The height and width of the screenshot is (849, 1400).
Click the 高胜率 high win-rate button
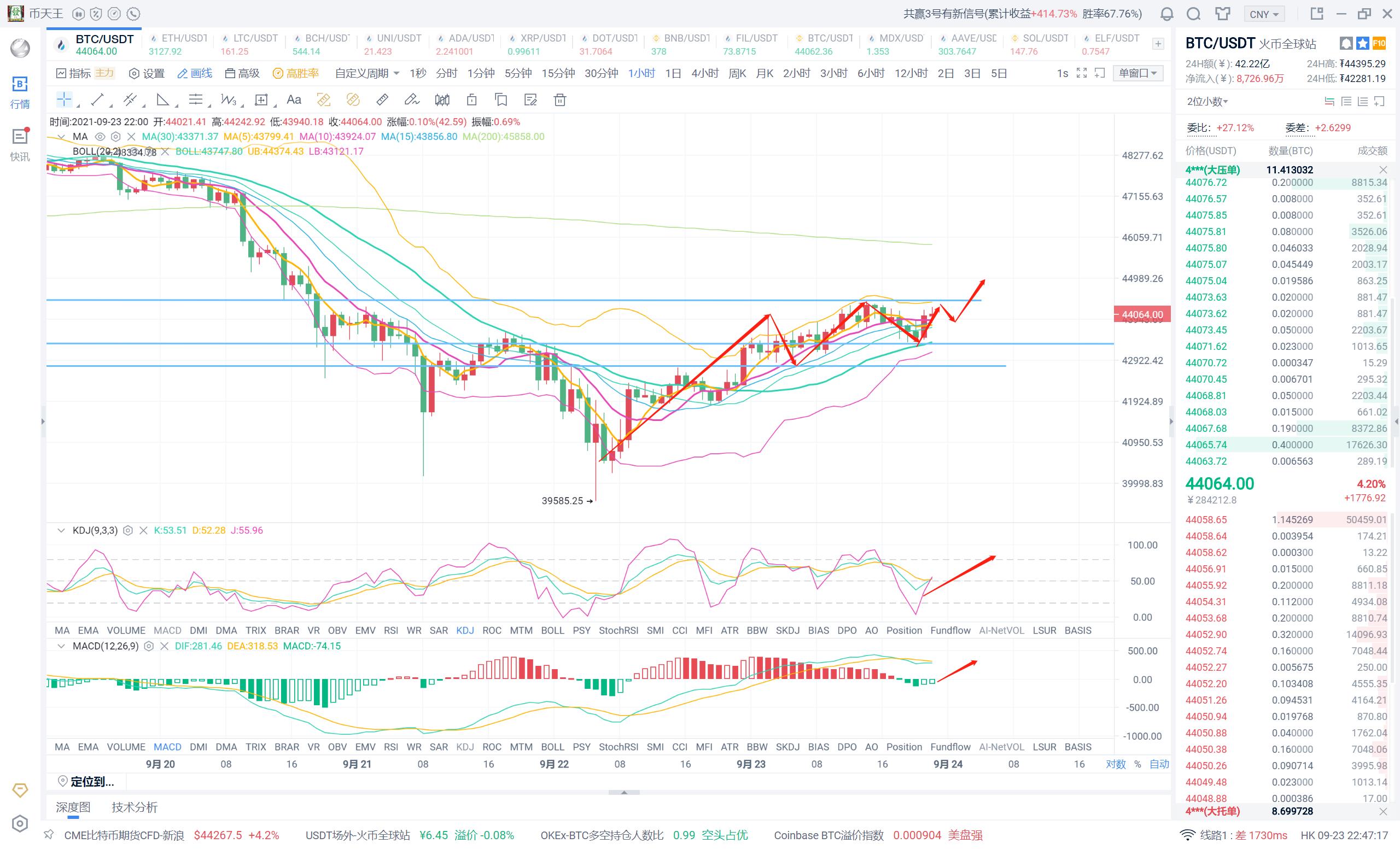tap(296, 73)
